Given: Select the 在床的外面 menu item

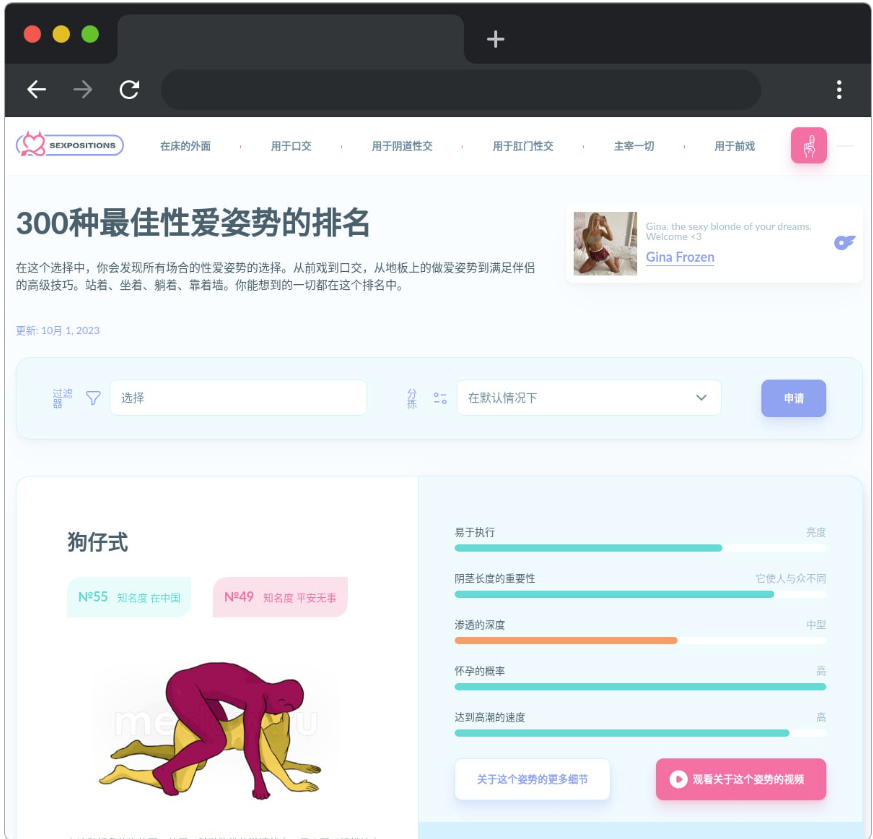Looking at the screenshot, I should coord(185,146).
